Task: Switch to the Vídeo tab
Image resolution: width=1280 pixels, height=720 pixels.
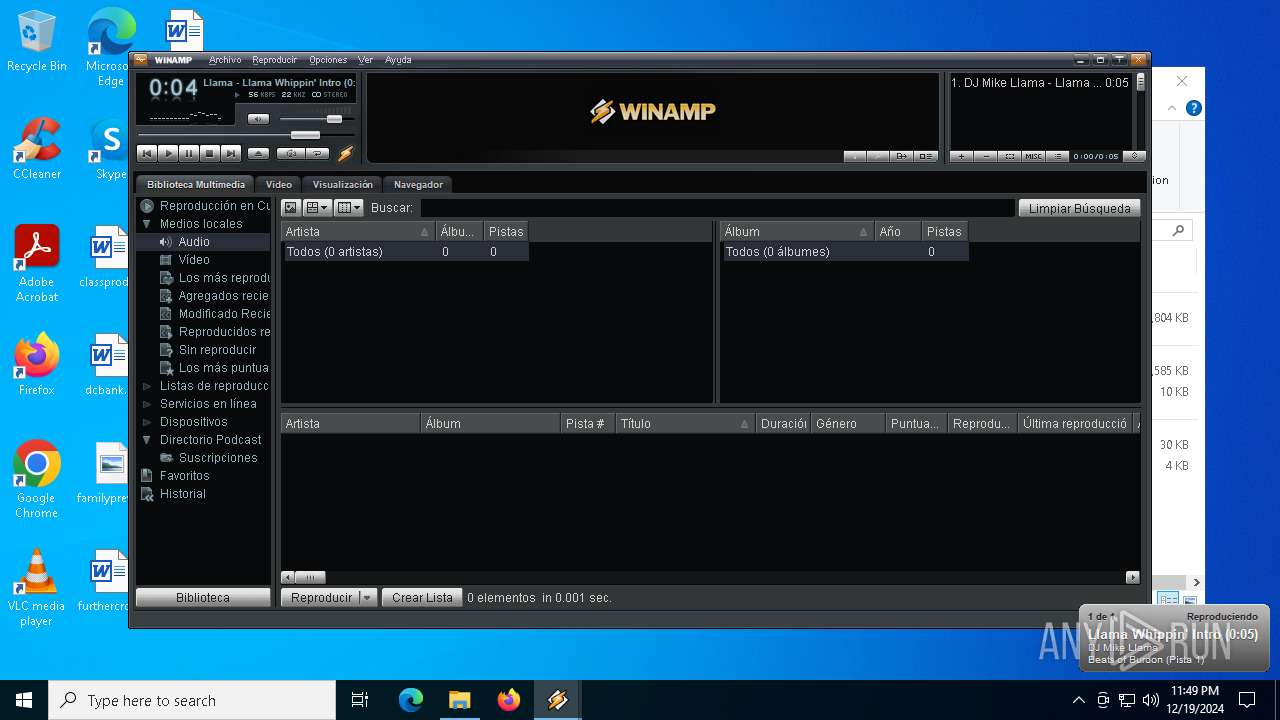Action: [x=279, y=184]
